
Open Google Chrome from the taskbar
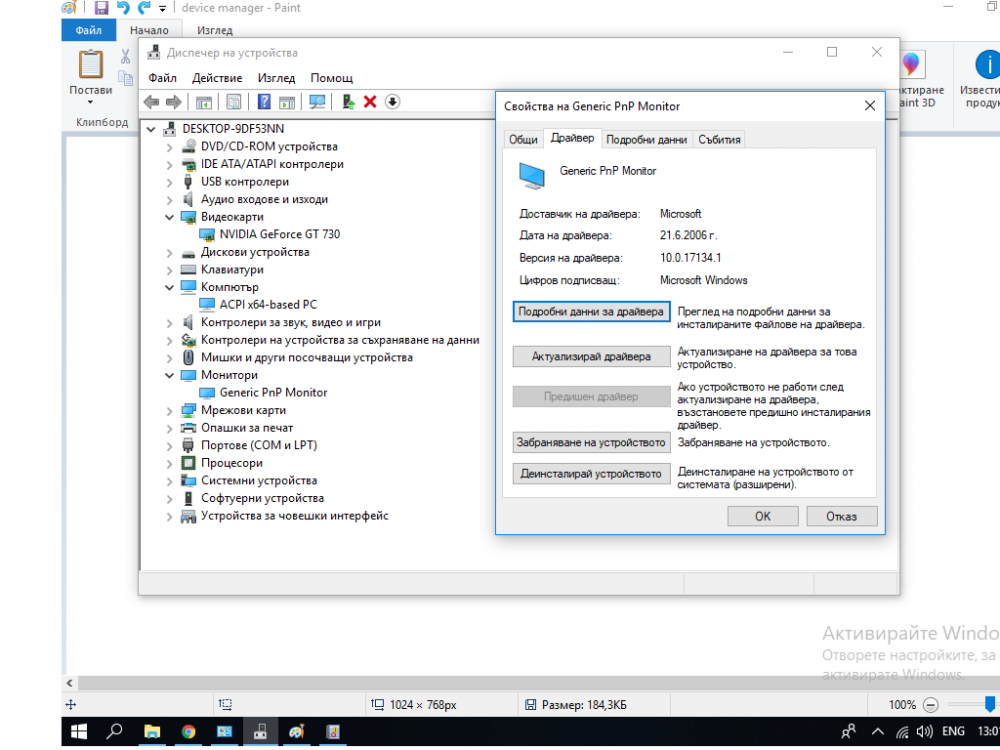[188, 732]
